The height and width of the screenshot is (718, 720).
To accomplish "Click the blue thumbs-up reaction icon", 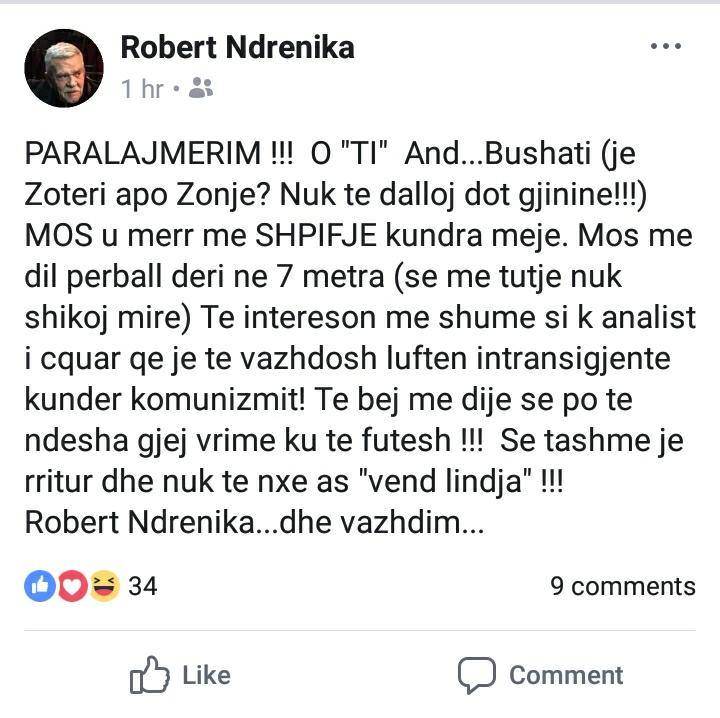I will 39,586.
